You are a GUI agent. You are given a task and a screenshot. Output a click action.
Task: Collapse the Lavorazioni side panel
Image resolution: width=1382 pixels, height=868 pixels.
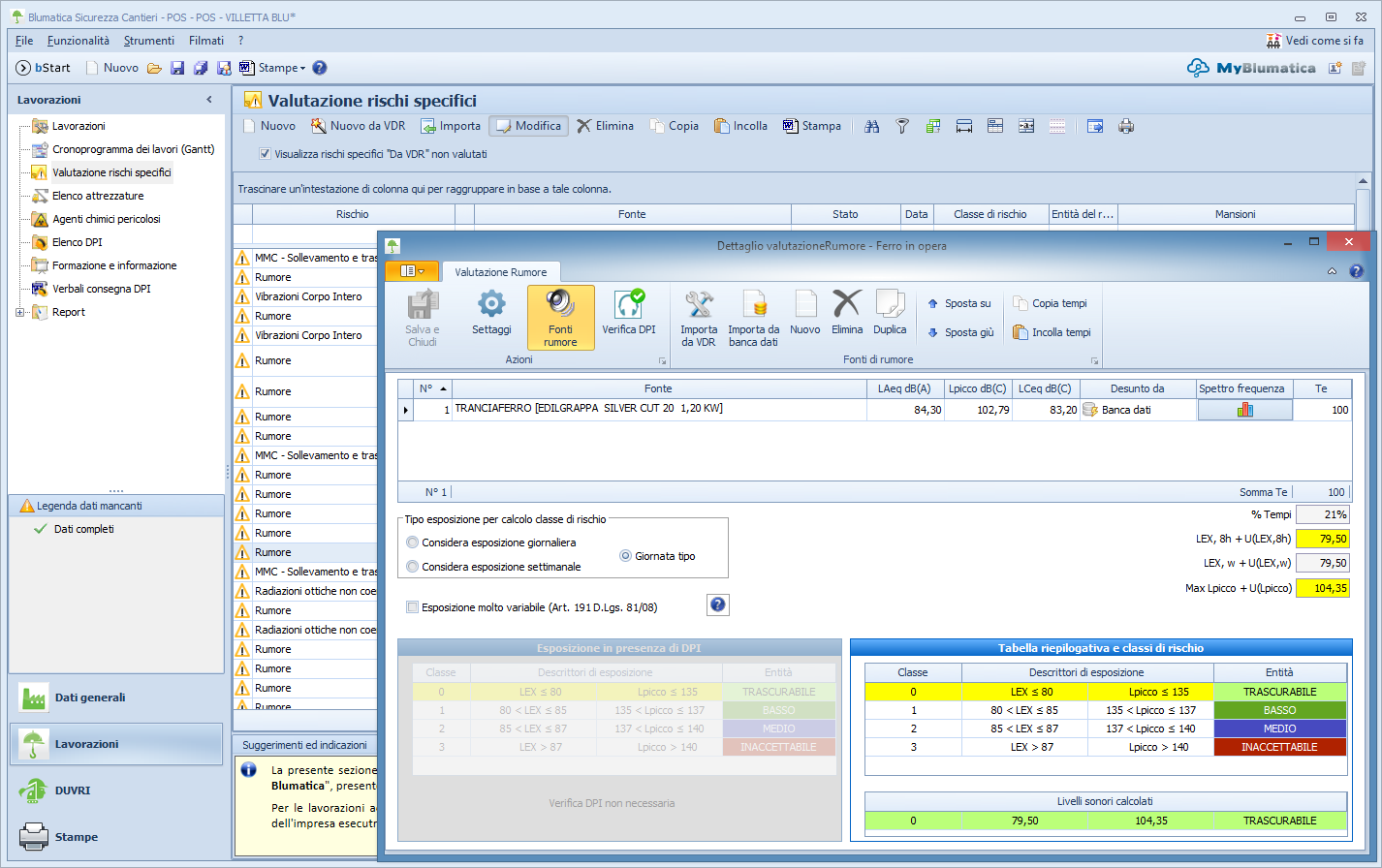[x=209, y=100]
